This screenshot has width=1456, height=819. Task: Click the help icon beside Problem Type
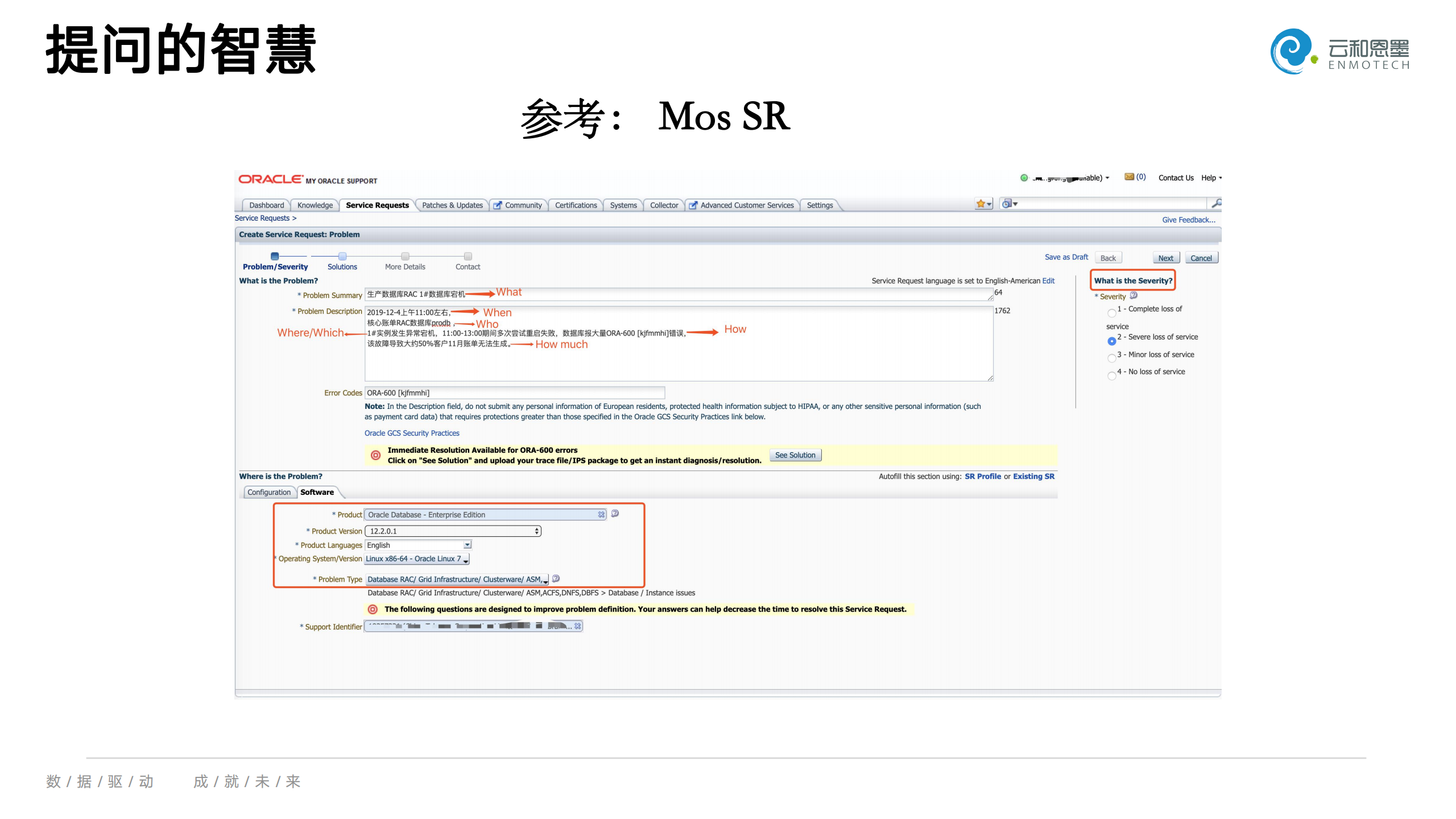pyautogui.click(x=556, y=578)
